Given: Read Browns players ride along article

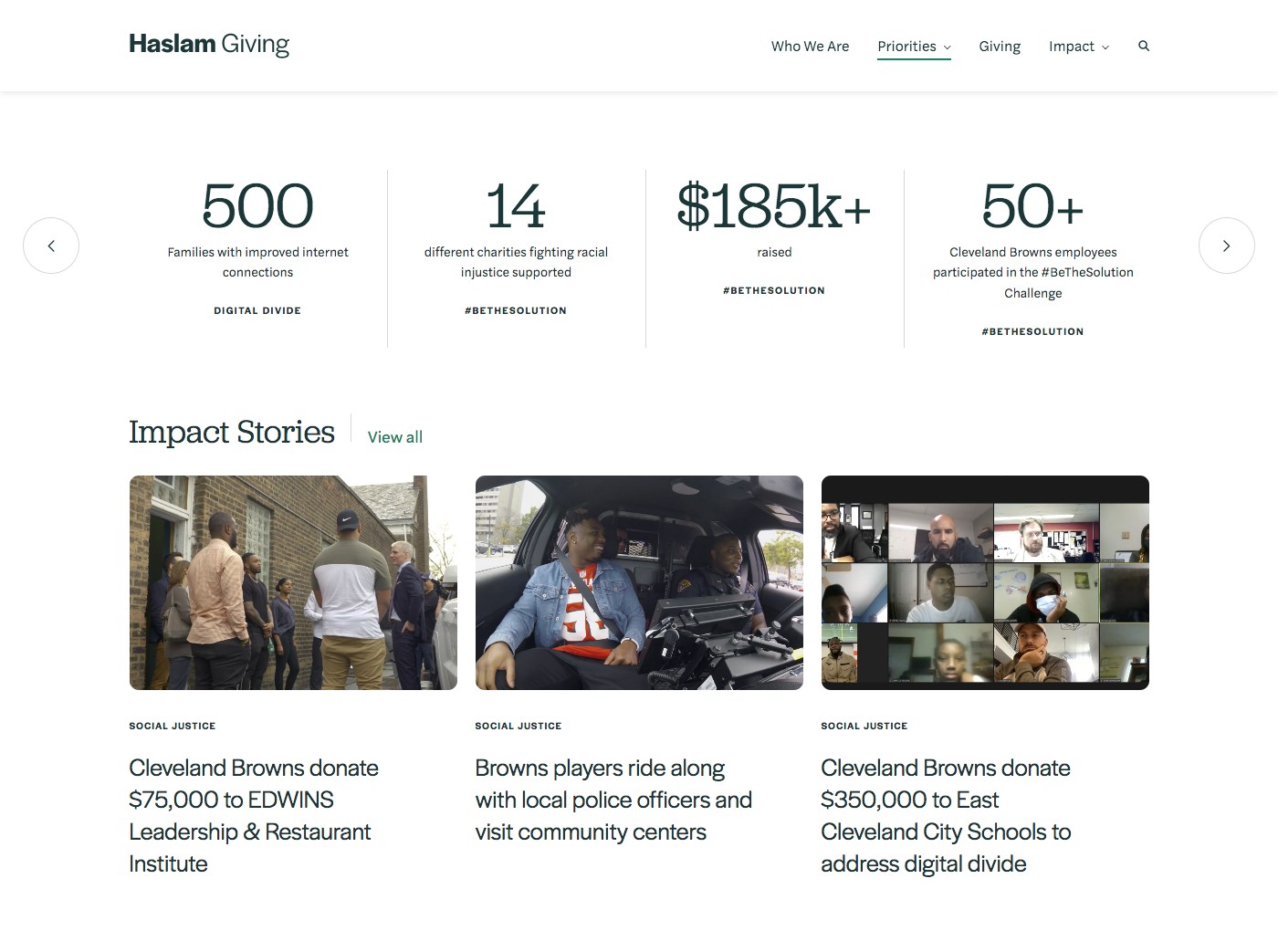Looking at the screenshot, I should [613, 800].
